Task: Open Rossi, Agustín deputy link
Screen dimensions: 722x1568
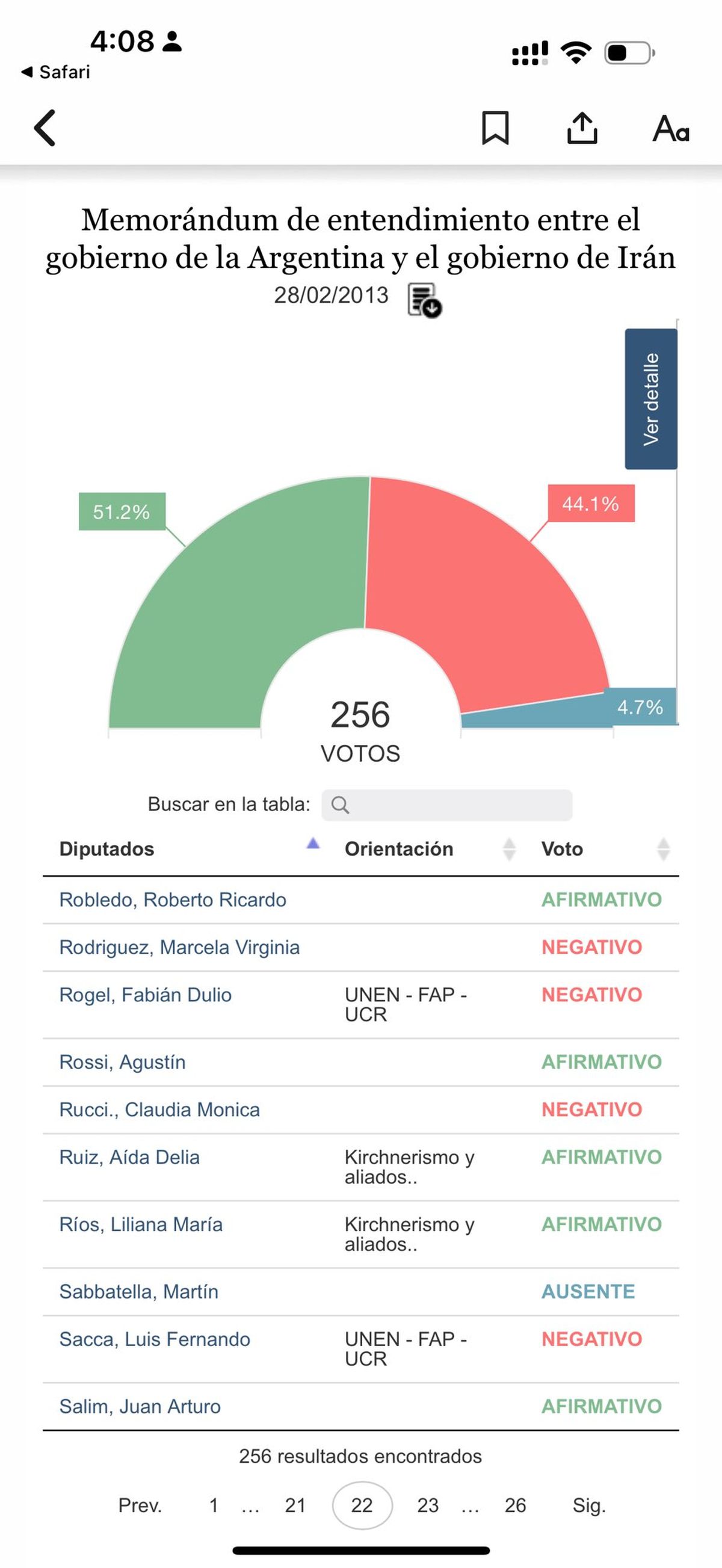Action: (x=122, y=1062)
